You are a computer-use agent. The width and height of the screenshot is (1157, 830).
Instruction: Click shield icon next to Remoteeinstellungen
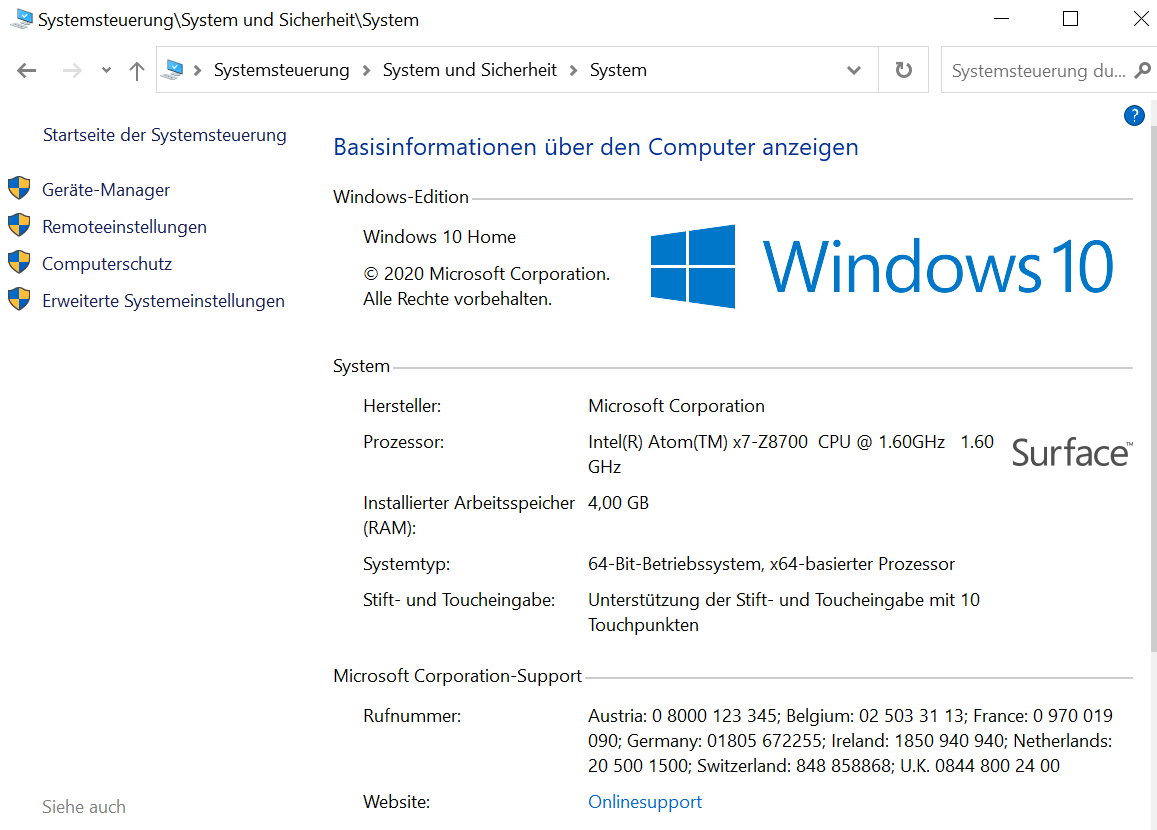click(19, 225)
